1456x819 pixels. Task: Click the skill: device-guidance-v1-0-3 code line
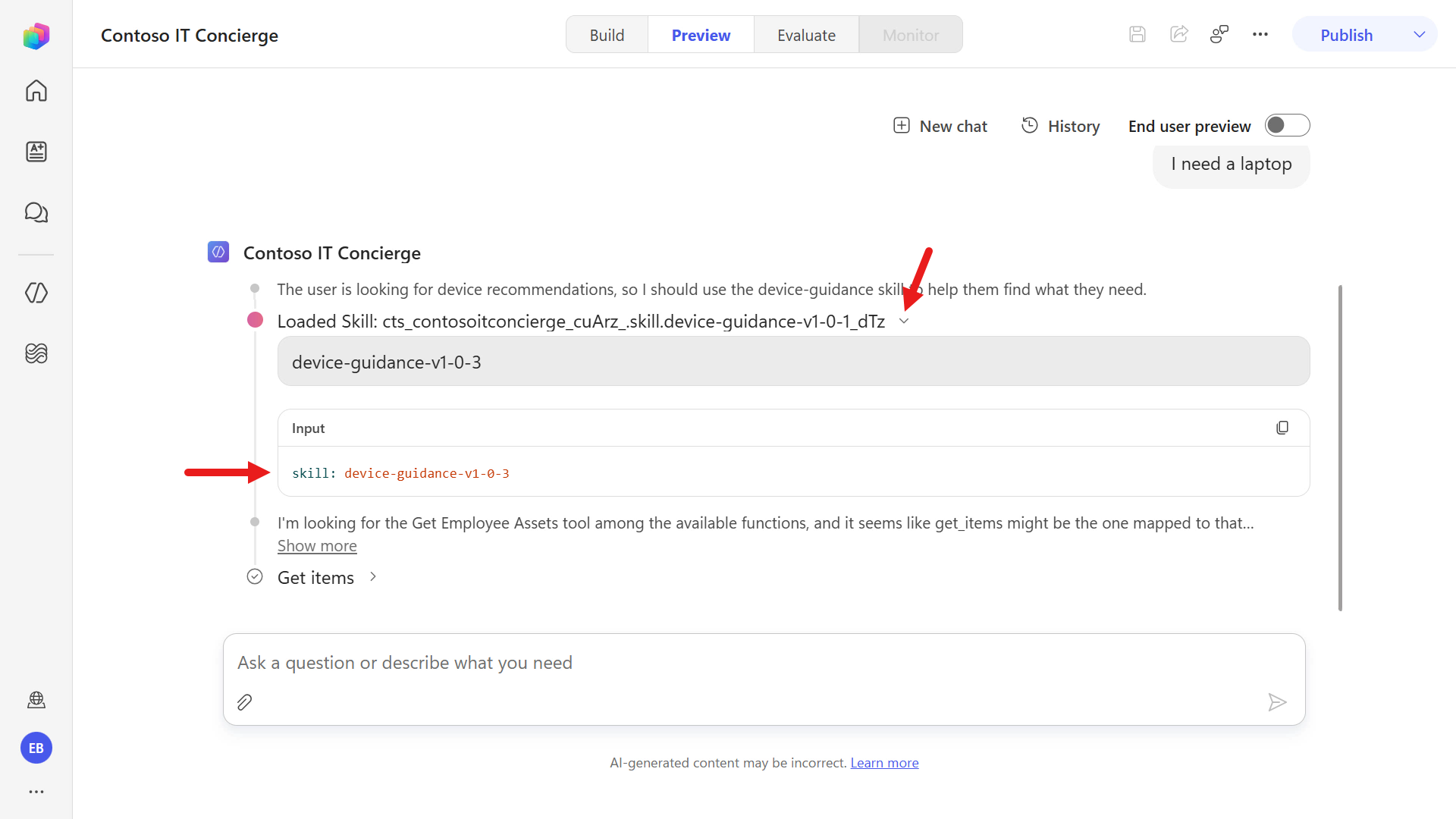pos(400,473)
